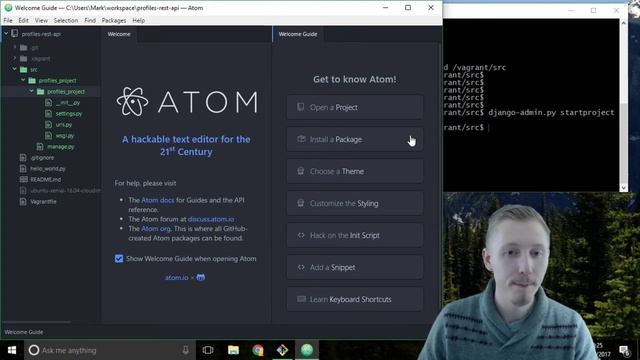The height and width of the screenshot is (360, 640).
Task: Click the Vagrantfile file icon
Action: click(23, 202)
